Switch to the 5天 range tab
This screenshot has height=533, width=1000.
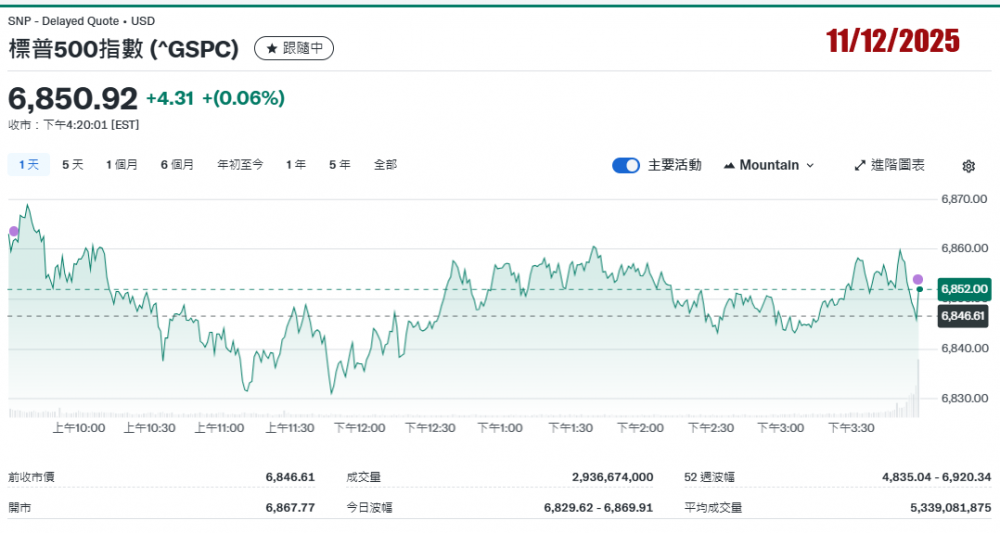tap(73, 164)
